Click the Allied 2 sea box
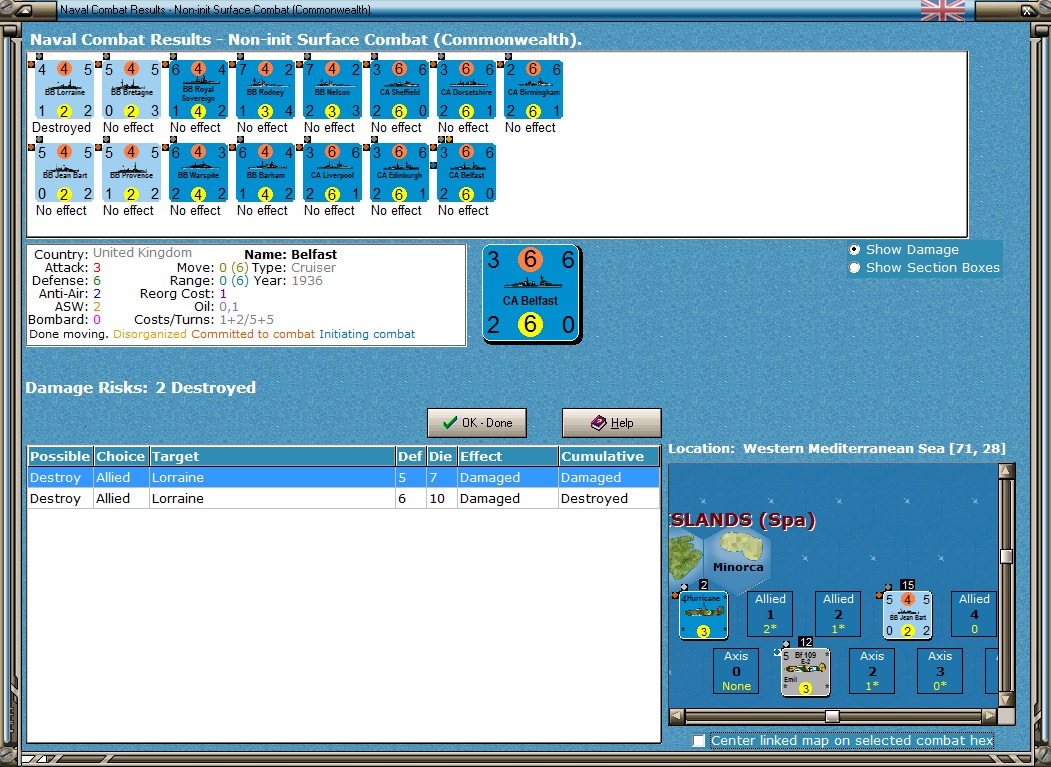 [838, 614]
